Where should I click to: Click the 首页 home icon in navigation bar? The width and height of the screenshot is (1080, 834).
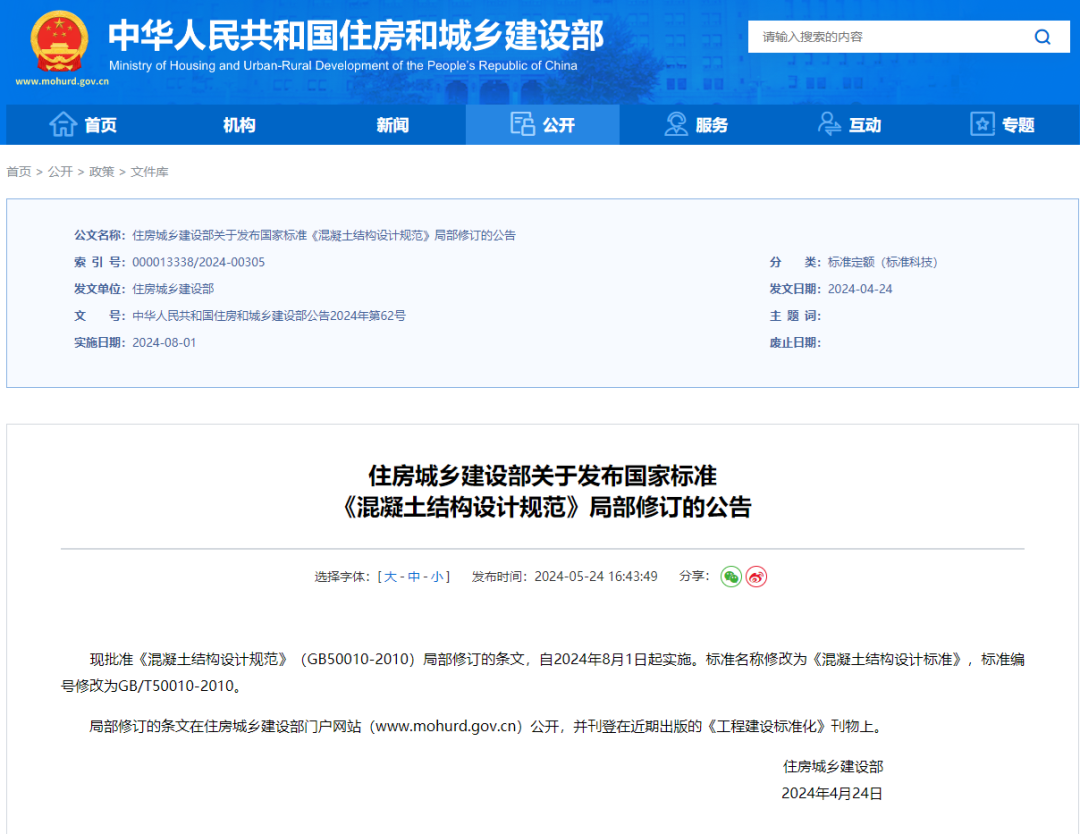click(x=63, y=124)
